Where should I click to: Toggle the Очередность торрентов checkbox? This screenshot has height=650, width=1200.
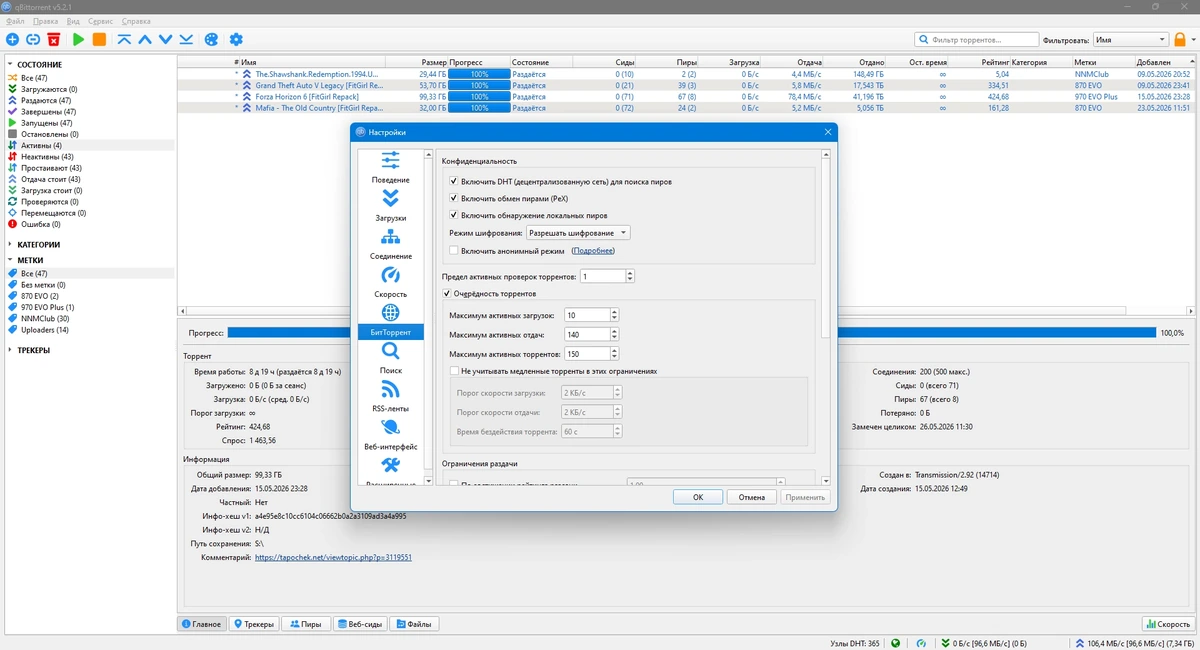point(447,294)
